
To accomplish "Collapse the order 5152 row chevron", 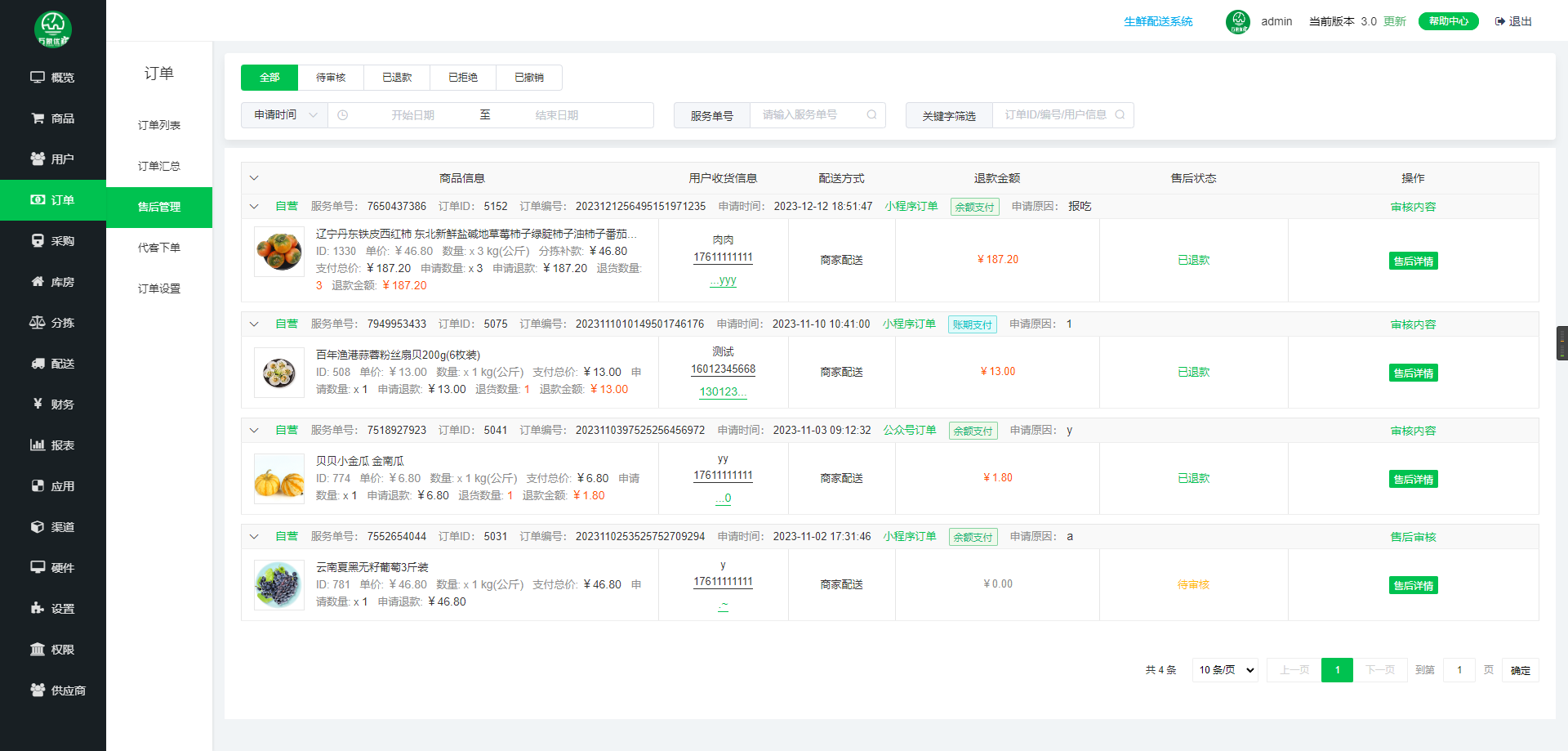I will click(x=254, y=207).
